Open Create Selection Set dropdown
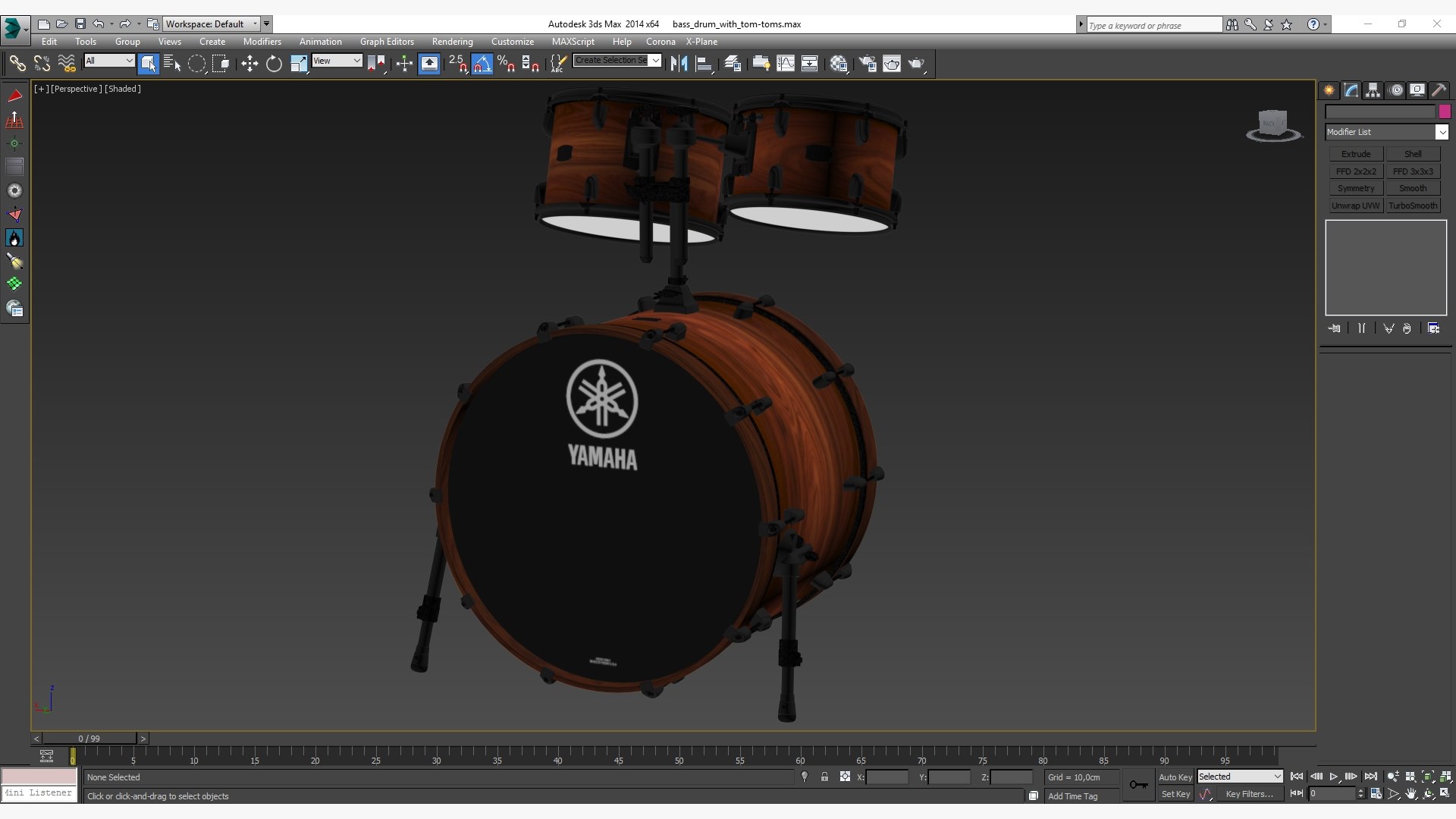Viewport: 1456px width, 819px height. tap(617, 61)
